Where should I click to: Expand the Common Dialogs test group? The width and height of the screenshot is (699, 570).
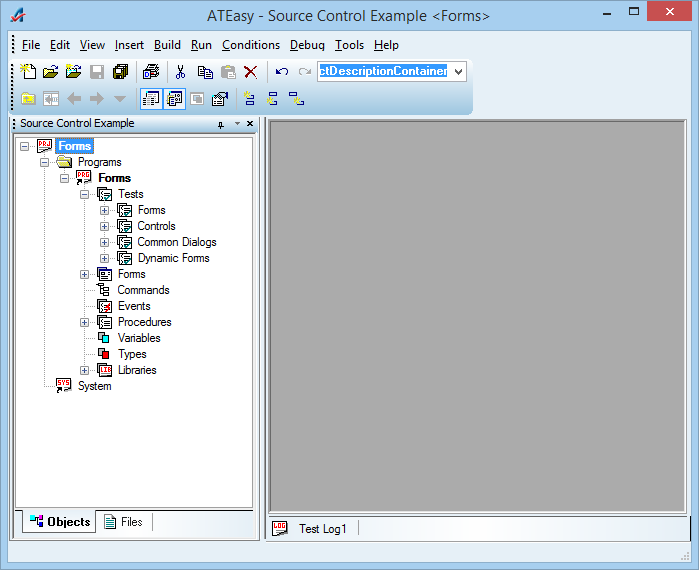104,242
